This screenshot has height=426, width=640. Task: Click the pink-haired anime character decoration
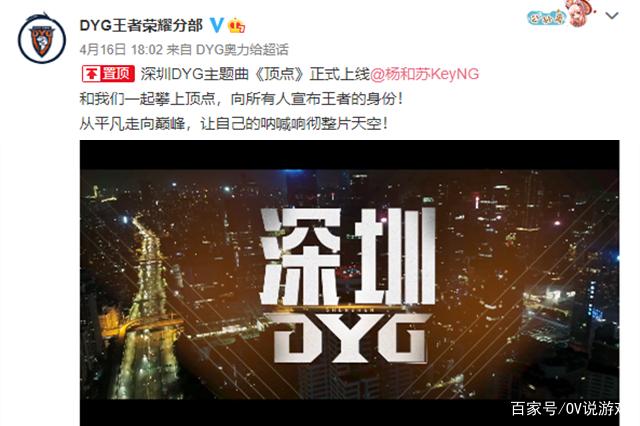(580, 13)
